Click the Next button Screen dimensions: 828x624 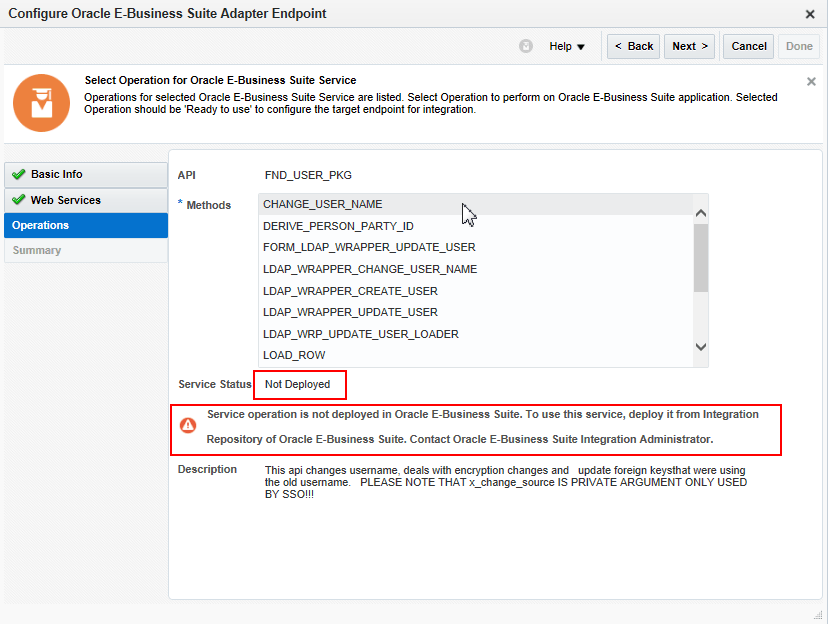pos(689,45)
